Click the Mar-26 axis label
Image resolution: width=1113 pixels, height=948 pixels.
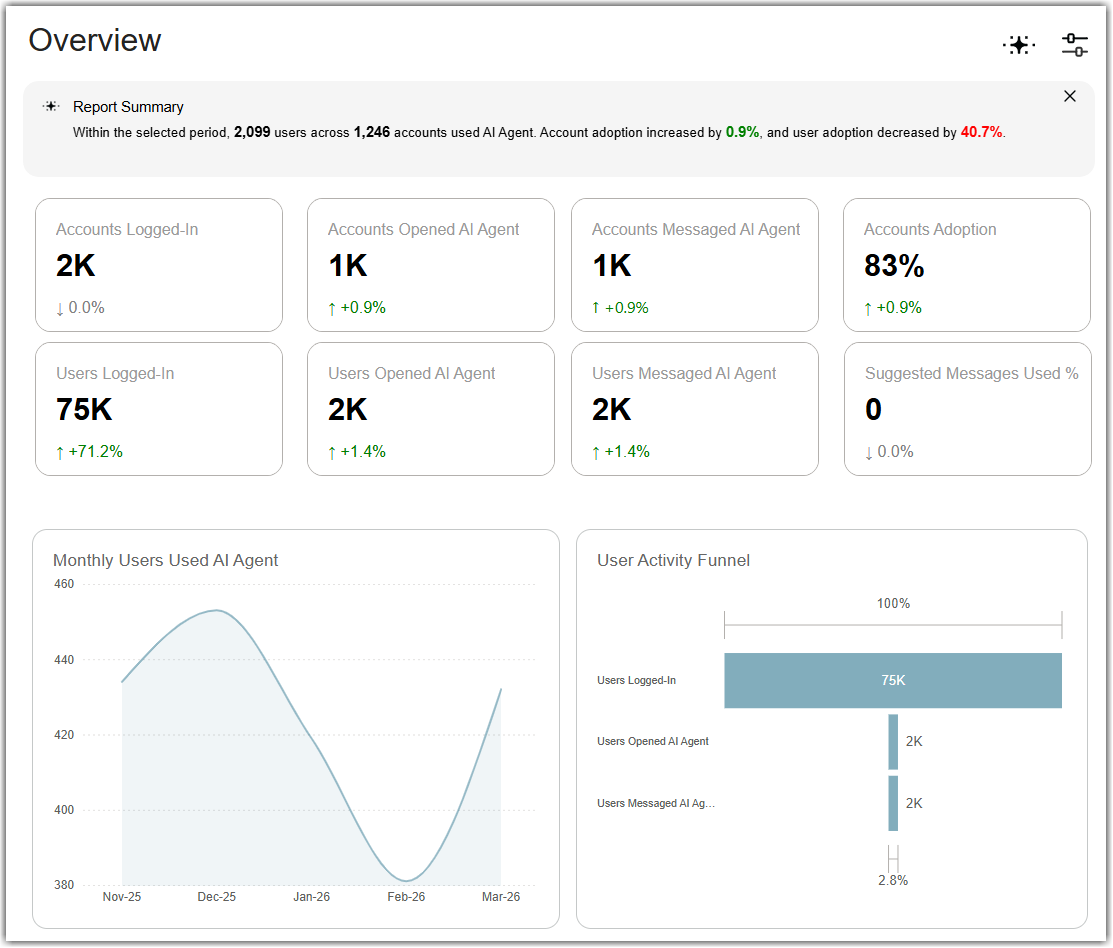[500, 897]
